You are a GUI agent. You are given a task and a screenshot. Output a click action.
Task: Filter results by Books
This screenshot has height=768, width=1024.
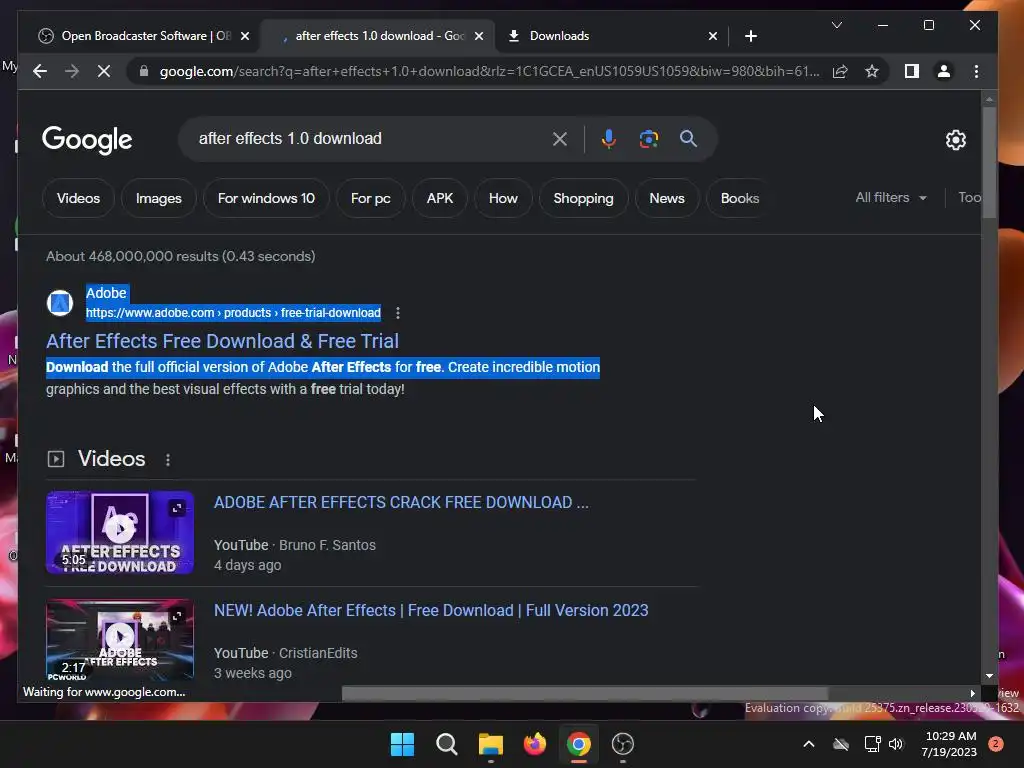point(740,198)
